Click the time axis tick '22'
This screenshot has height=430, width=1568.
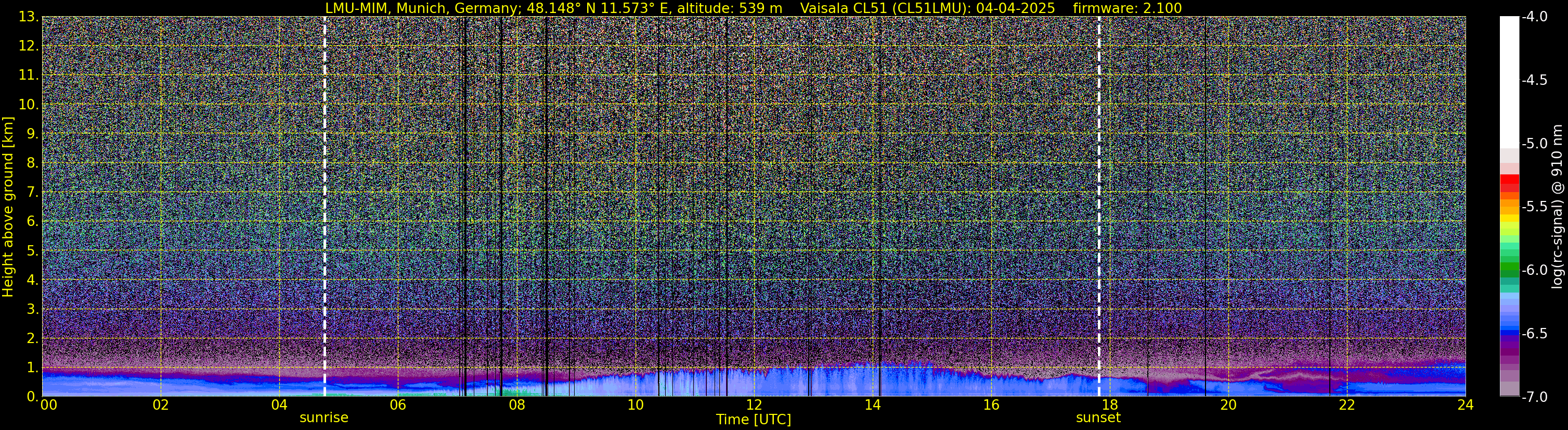pos(1347,405)
